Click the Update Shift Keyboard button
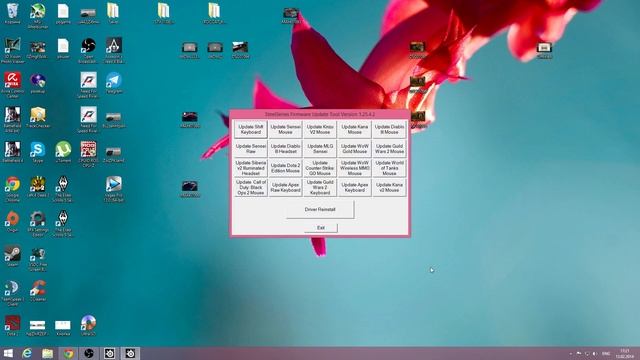Screen dimensions: 640x360 click(x=251, y=129)
